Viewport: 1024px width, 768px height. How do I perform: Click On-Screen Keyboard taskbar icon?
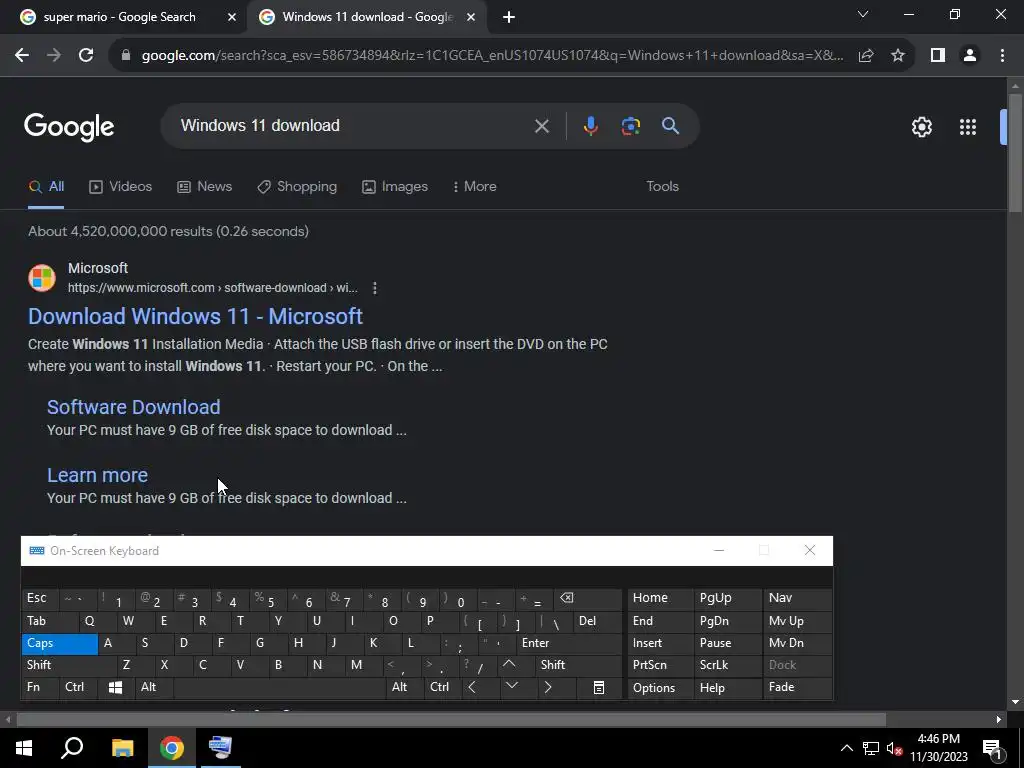(221, 748)
